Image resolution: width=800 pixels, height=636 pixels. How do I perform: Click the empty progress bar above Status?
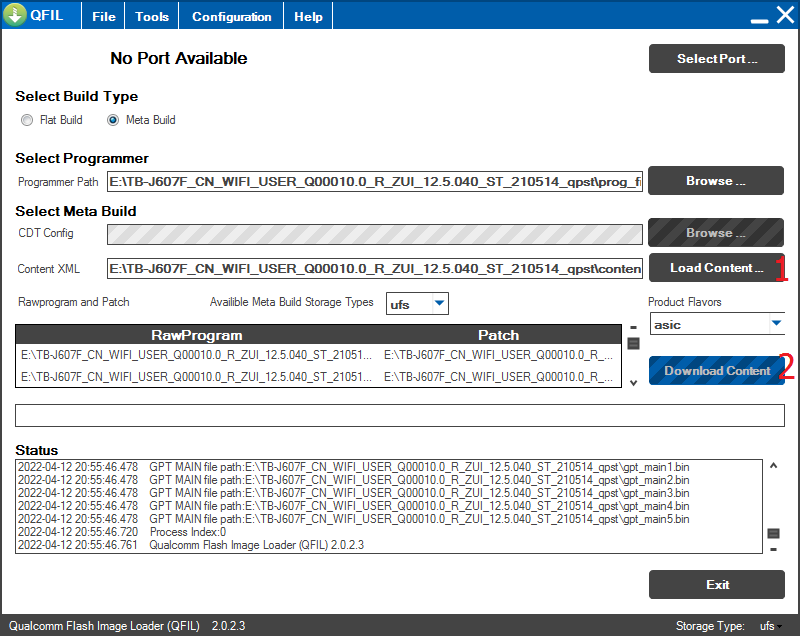(x=399, y=415)
